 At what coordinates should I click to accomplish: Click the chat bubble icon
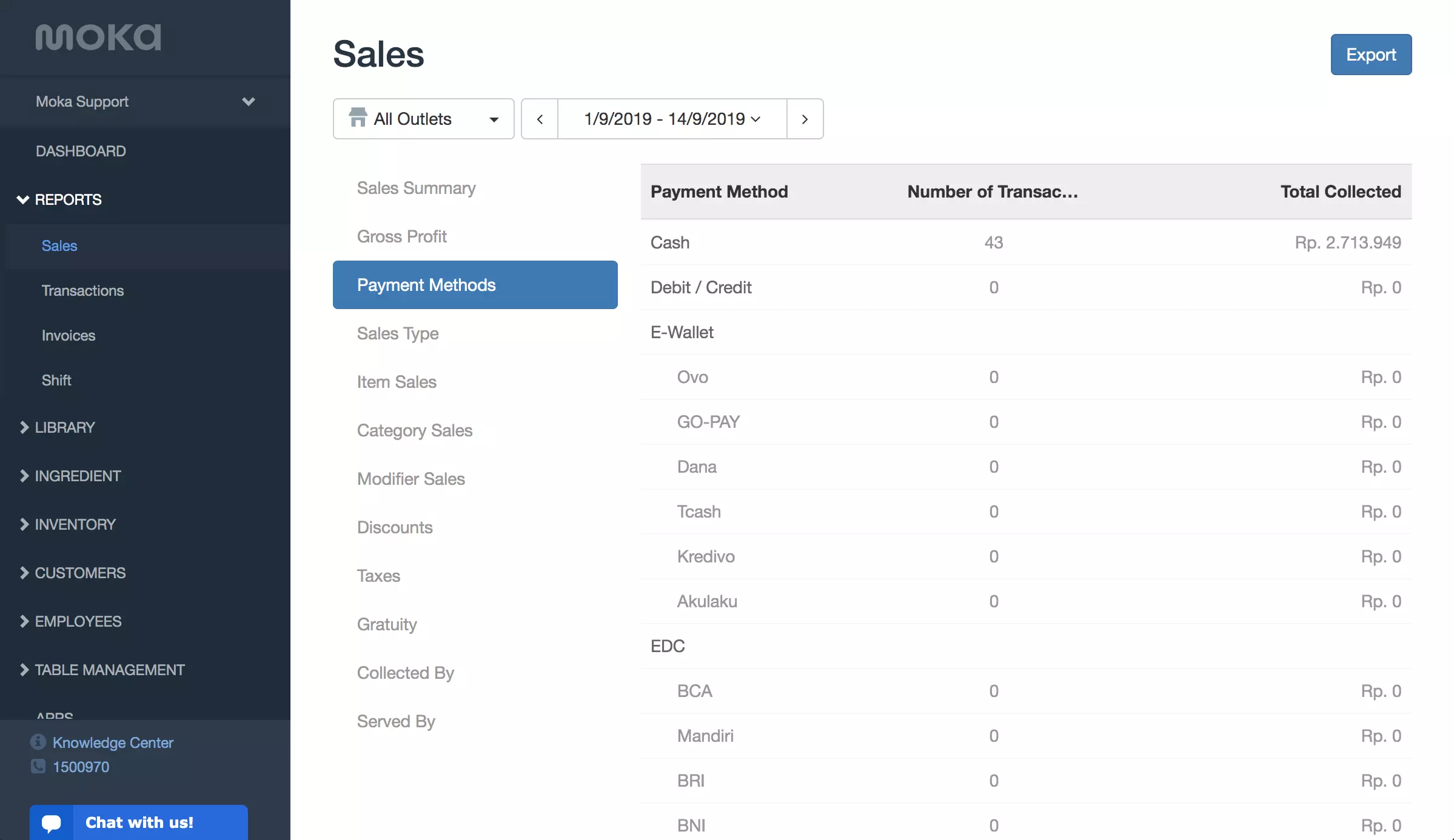(52, 822)
